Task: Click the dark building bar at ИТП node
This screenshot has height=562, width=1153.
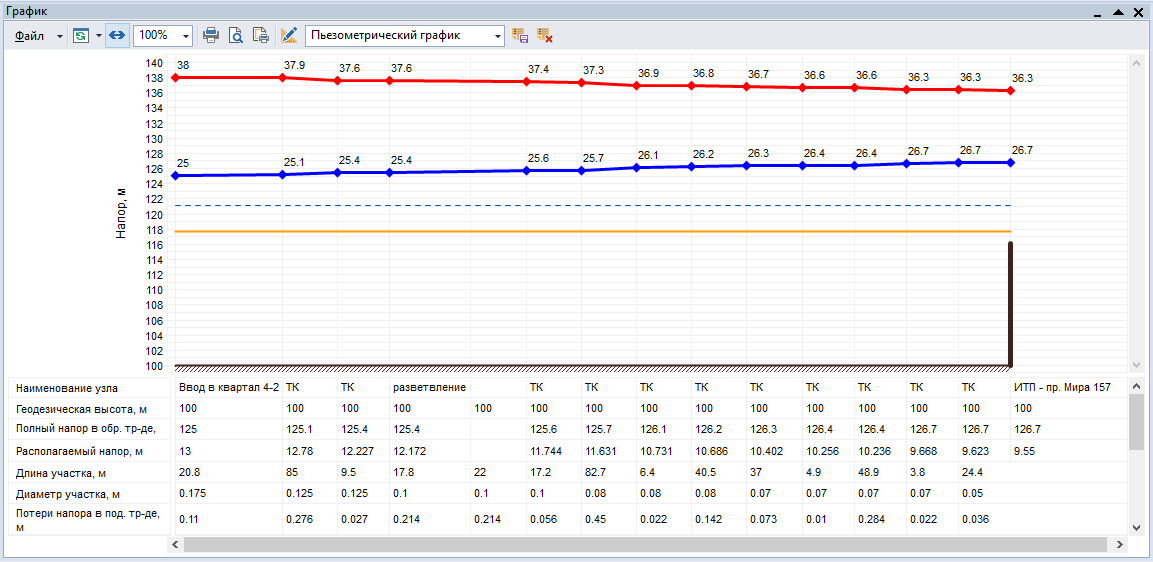Action: tap(1011, 303)
